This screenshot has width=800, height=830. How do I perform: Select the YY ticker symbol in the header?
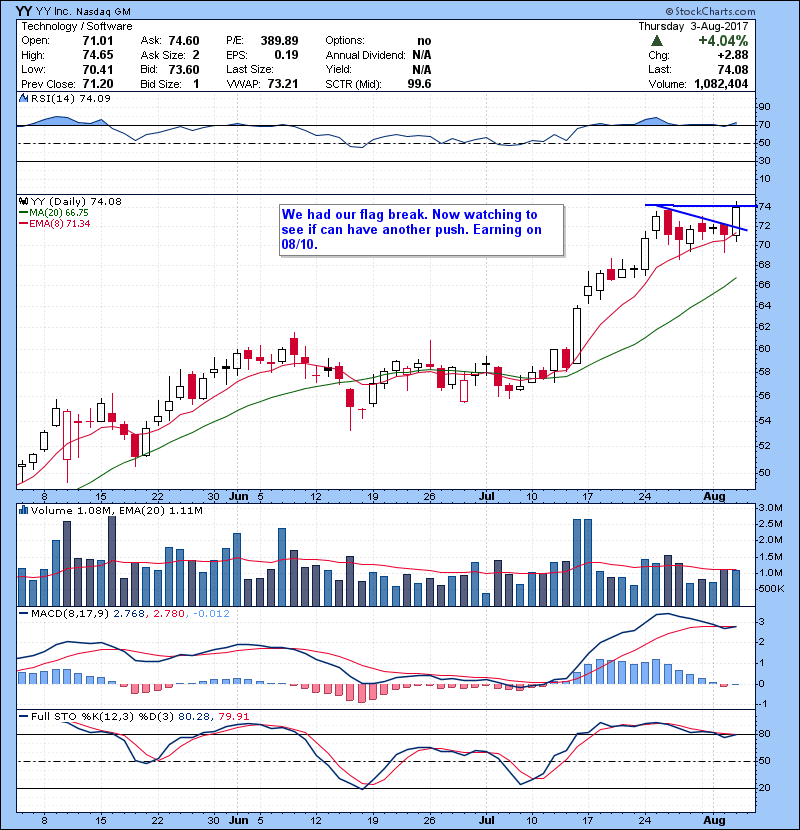pyautogui.click(x=24, y=11)
